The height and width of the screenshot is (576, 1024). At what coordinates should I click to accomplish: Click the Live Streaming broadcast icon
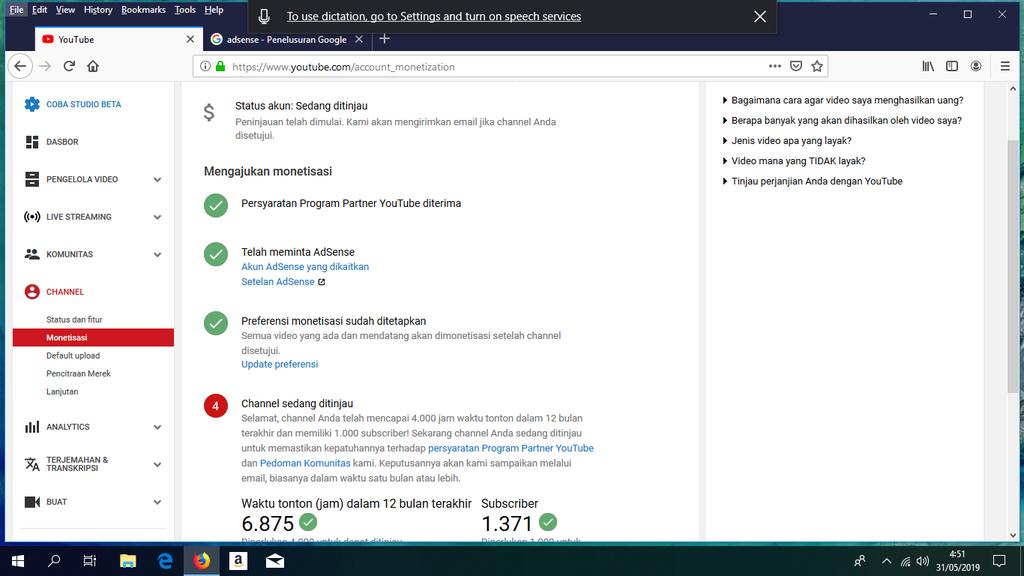tap(31, 217)
